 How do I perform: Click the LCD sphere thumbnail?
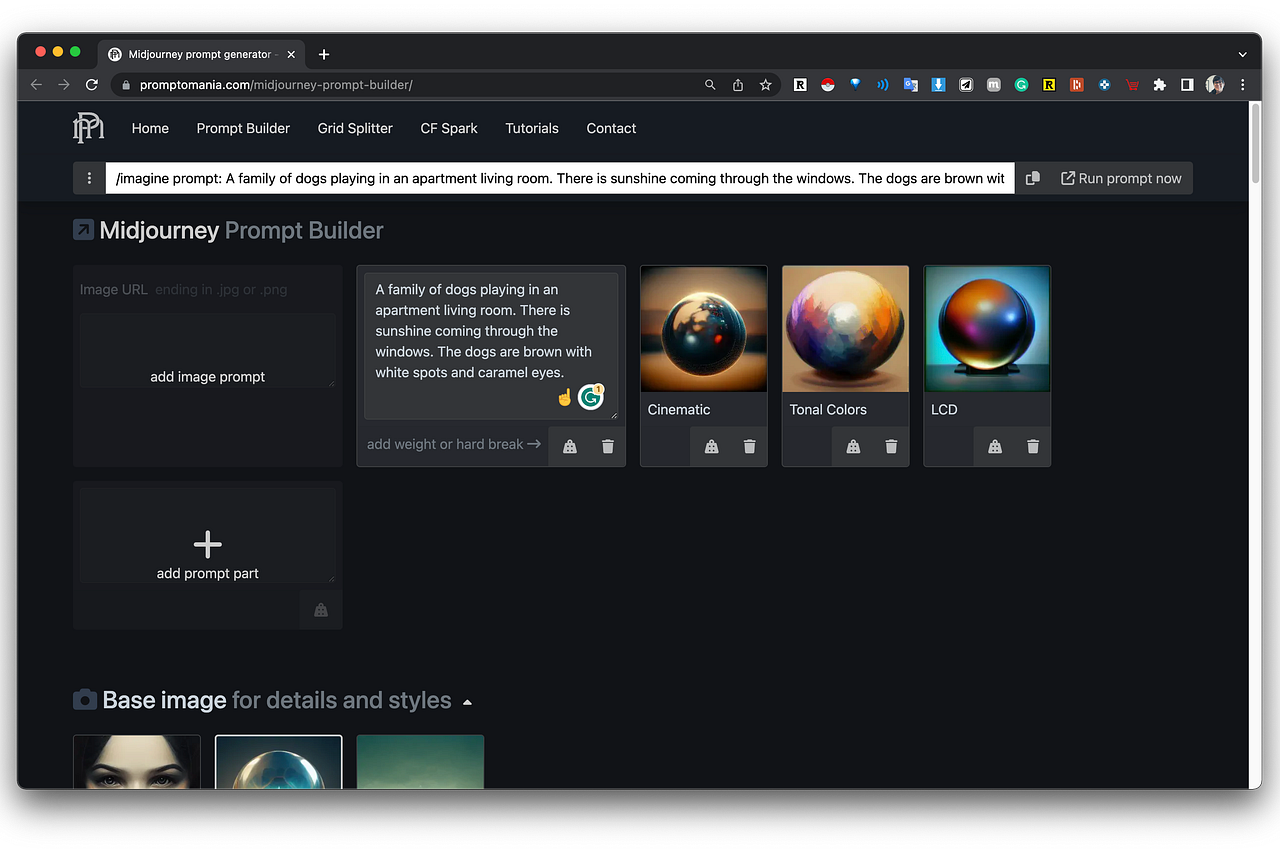tap(987, 329)
